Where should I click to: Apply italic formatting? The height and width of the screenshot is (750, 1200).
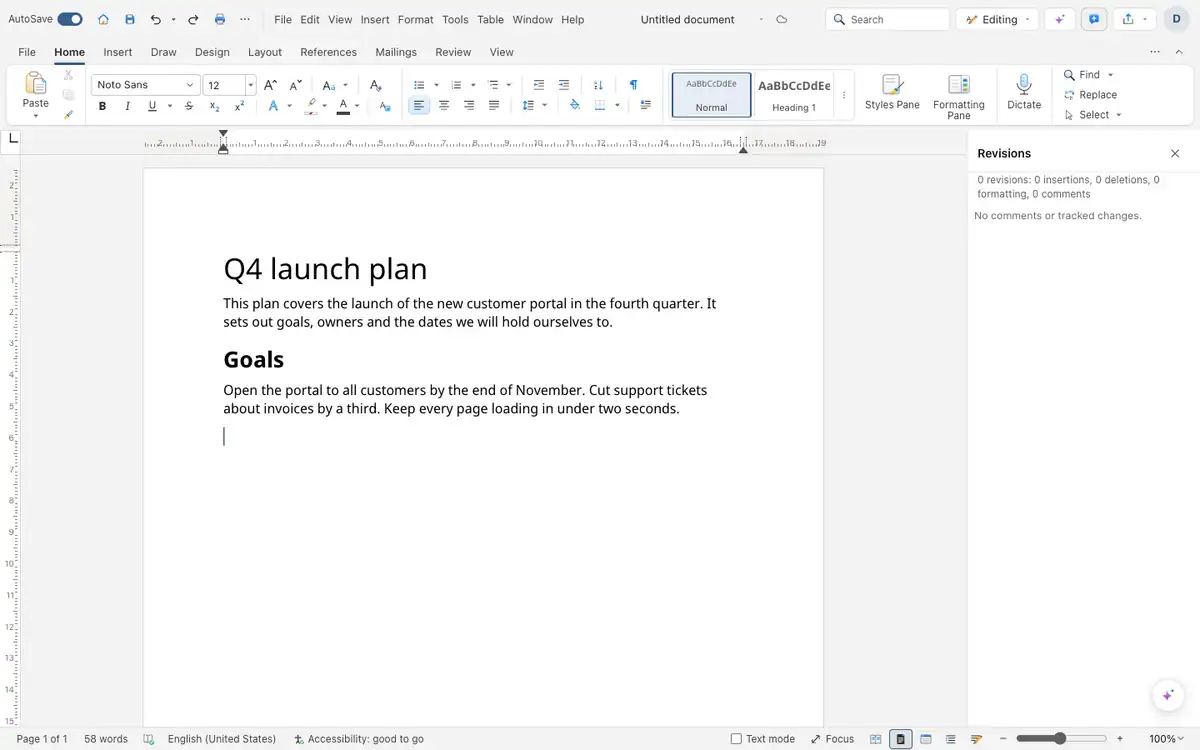click(127, 106)
